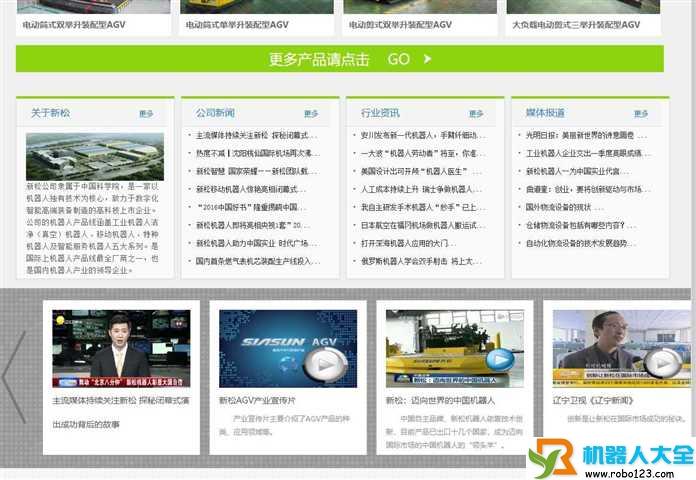The width and height of the screenshot is (696, 480).
Task: Open media report 曲道奎:创业
Action: point(588,189)
